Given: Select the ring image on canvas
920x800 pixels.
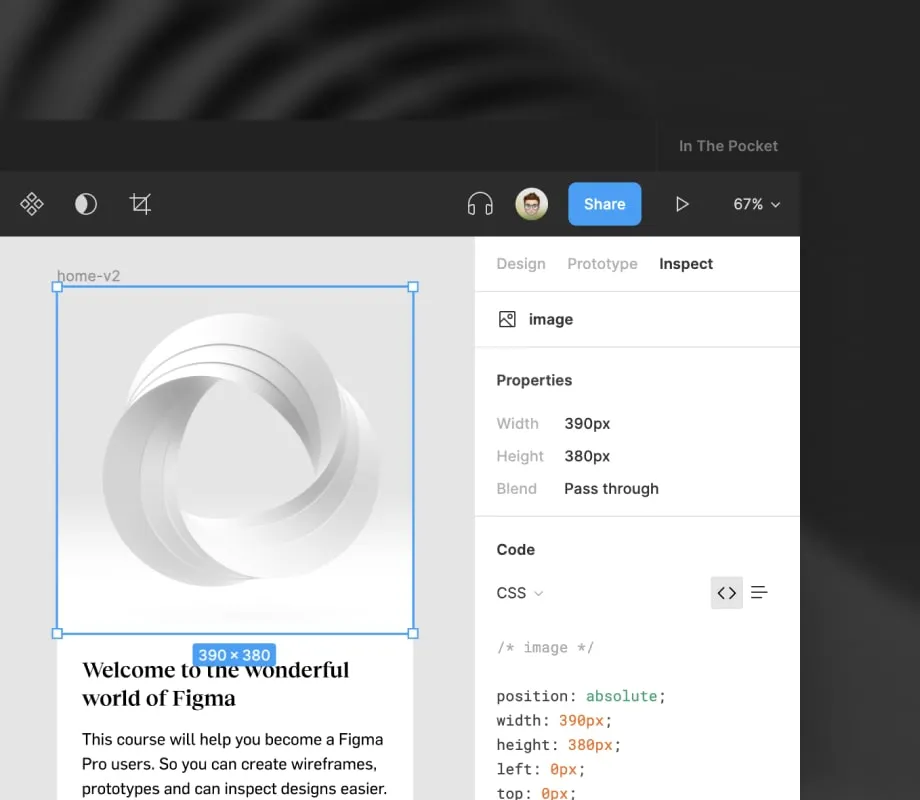Looking at the screenshot, I should click(235, 460).
